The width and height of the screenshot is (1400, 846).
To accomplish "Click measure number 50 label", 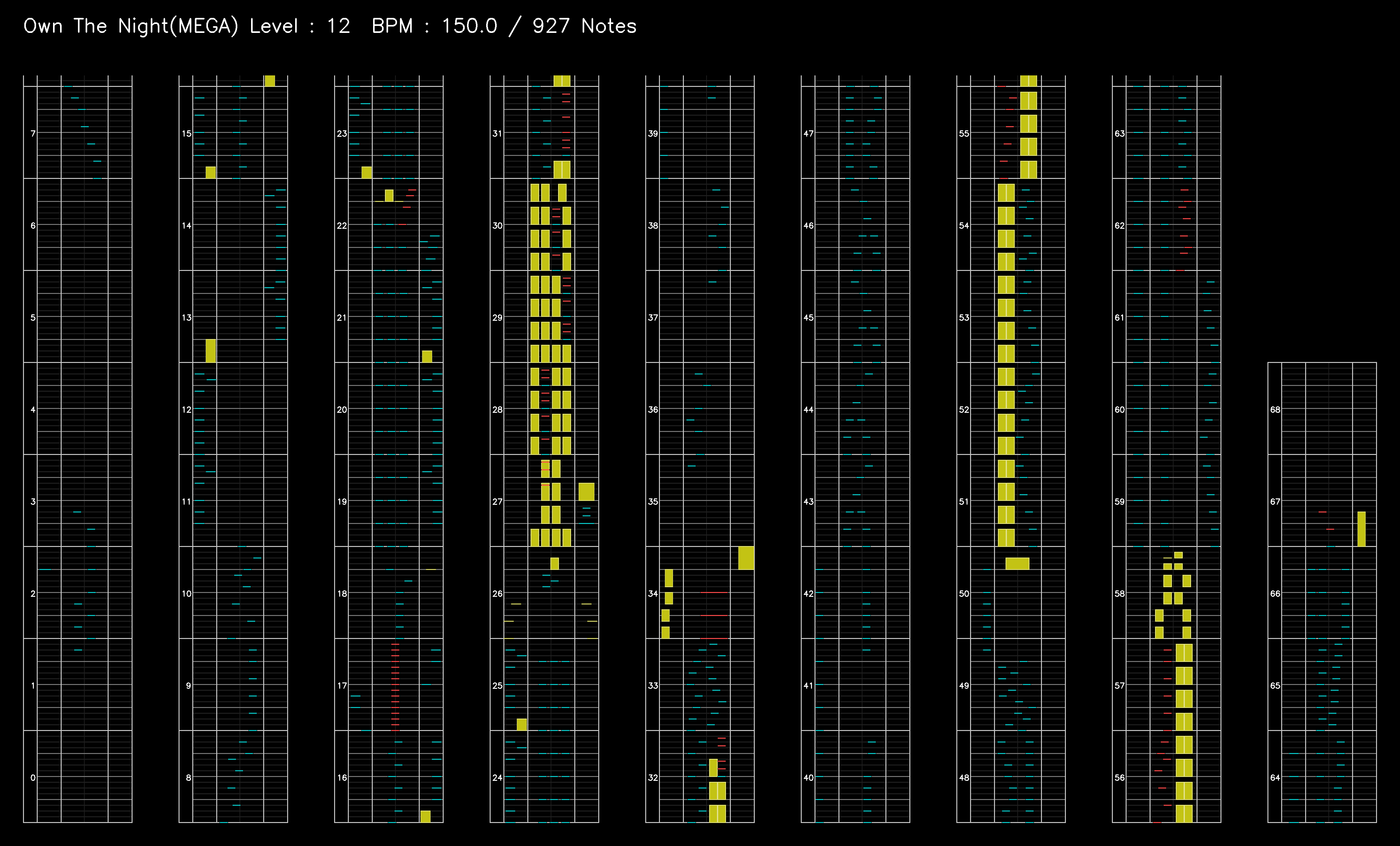I will coord(965,593).
